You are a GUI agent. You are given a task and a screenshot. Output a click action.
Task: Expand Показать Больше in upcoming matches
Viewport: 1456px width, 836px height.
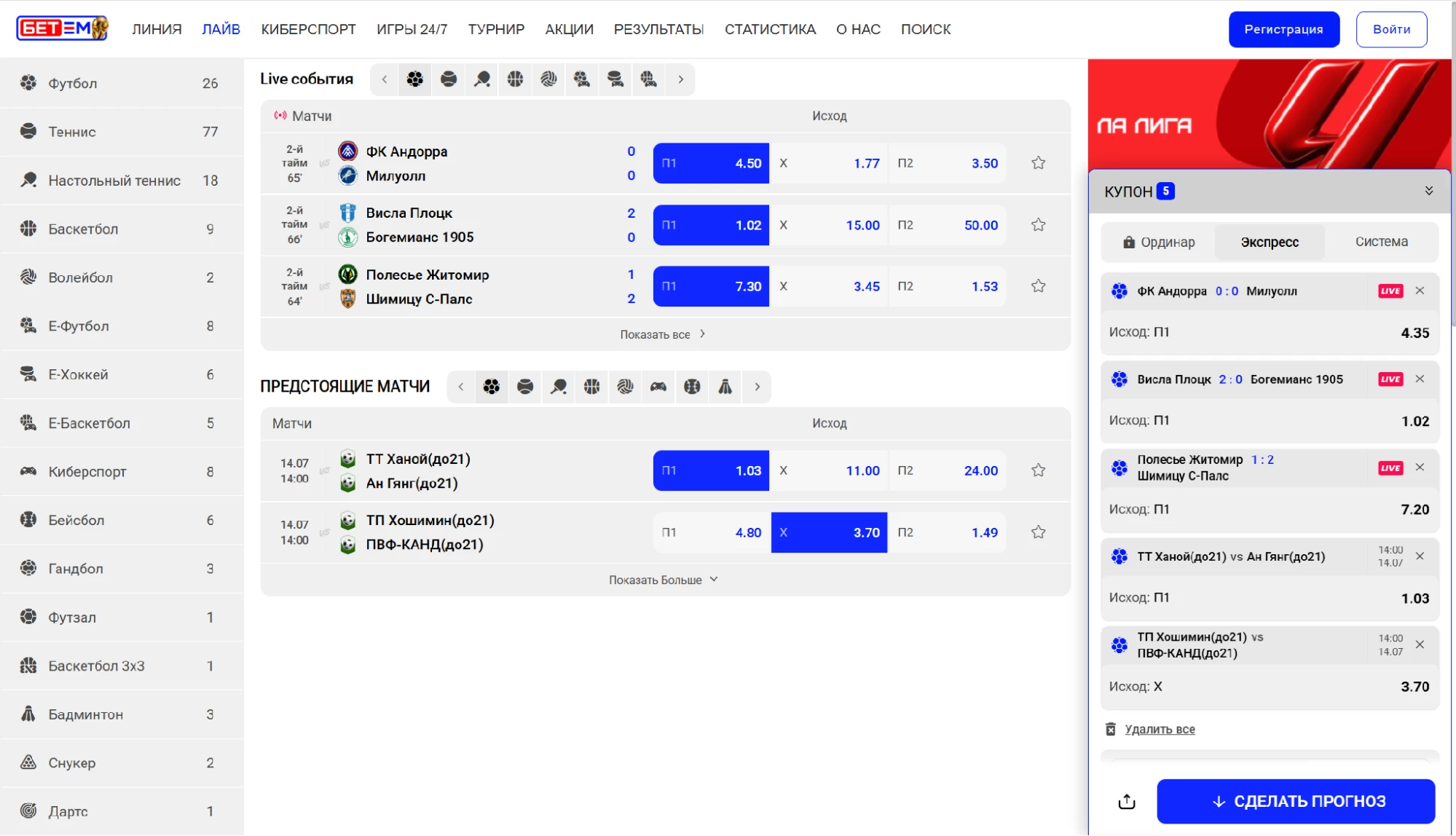(x=664, y=580)
